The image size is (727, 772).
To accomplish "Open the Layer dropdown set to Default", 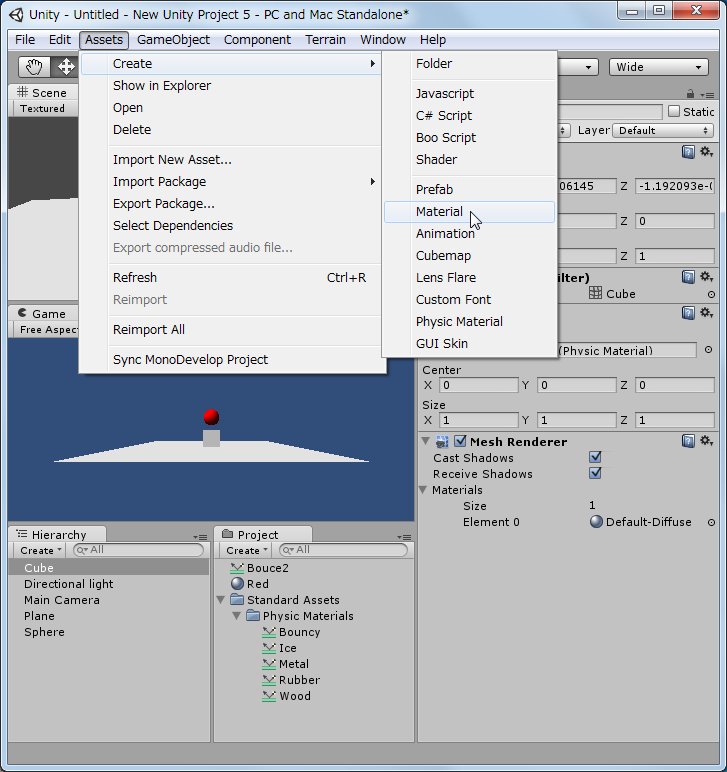I will point(663,130).
